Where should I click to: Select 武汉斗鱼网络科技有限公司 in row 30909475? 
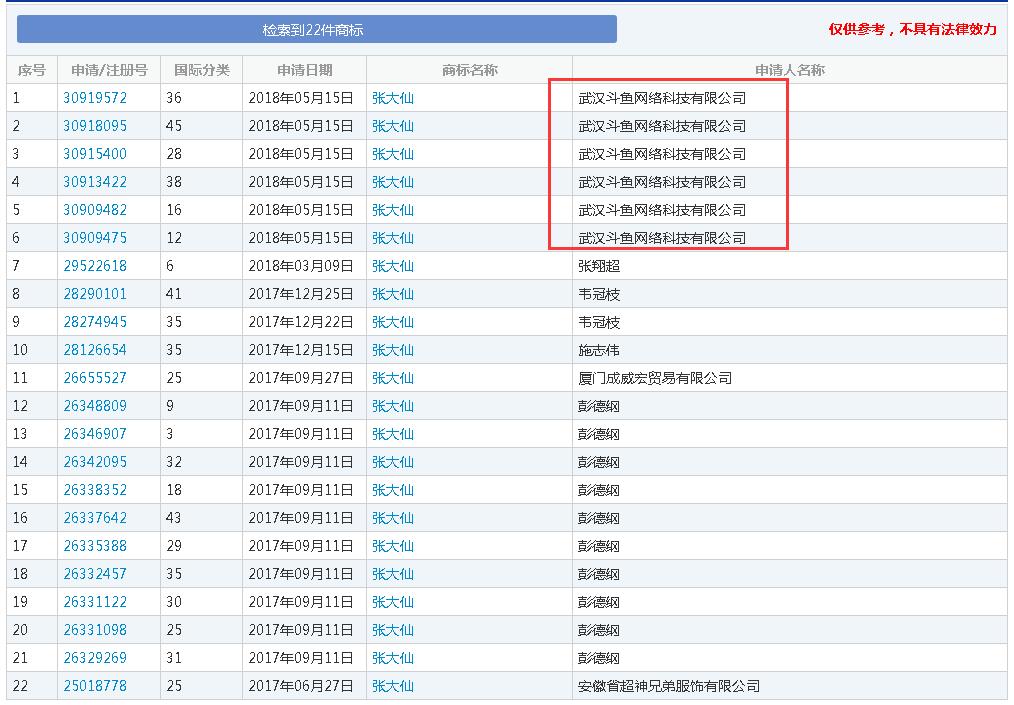point(662,238)
